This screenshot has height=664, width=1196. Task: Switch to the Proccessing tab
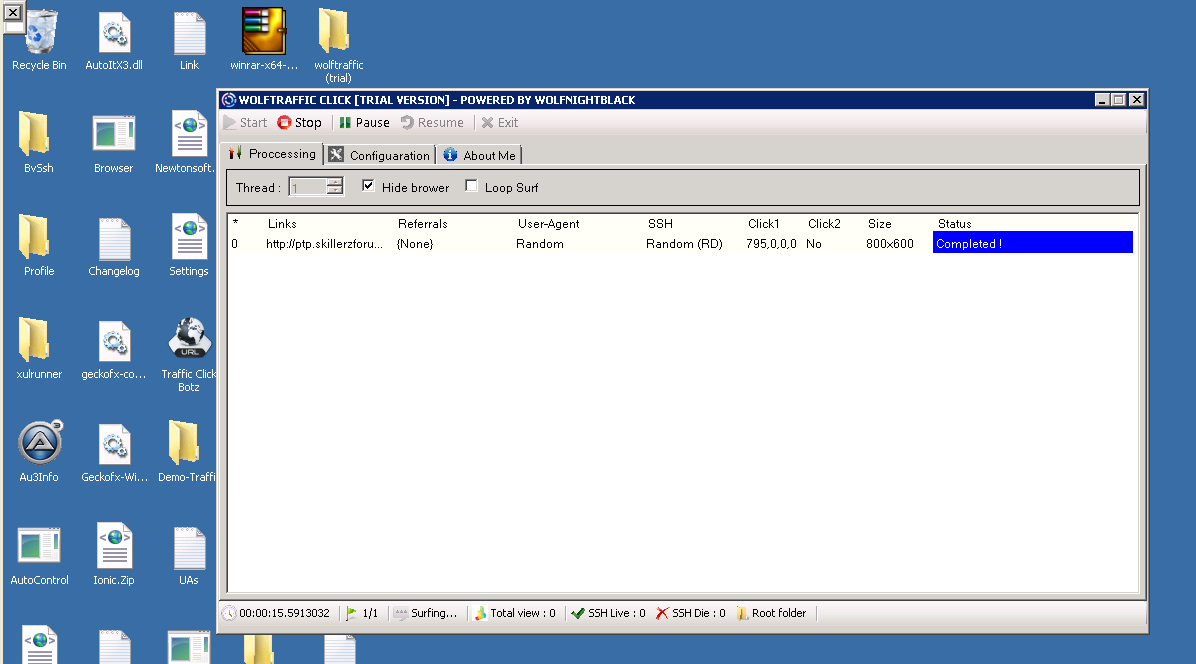coord(272,154)
